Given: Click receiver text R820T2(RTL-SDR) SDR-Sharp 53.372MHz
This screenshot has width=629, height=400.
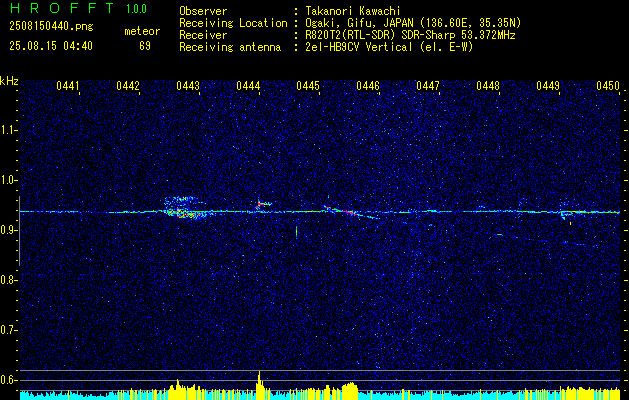Looking at the screenshot, I should tap(410, 35).
